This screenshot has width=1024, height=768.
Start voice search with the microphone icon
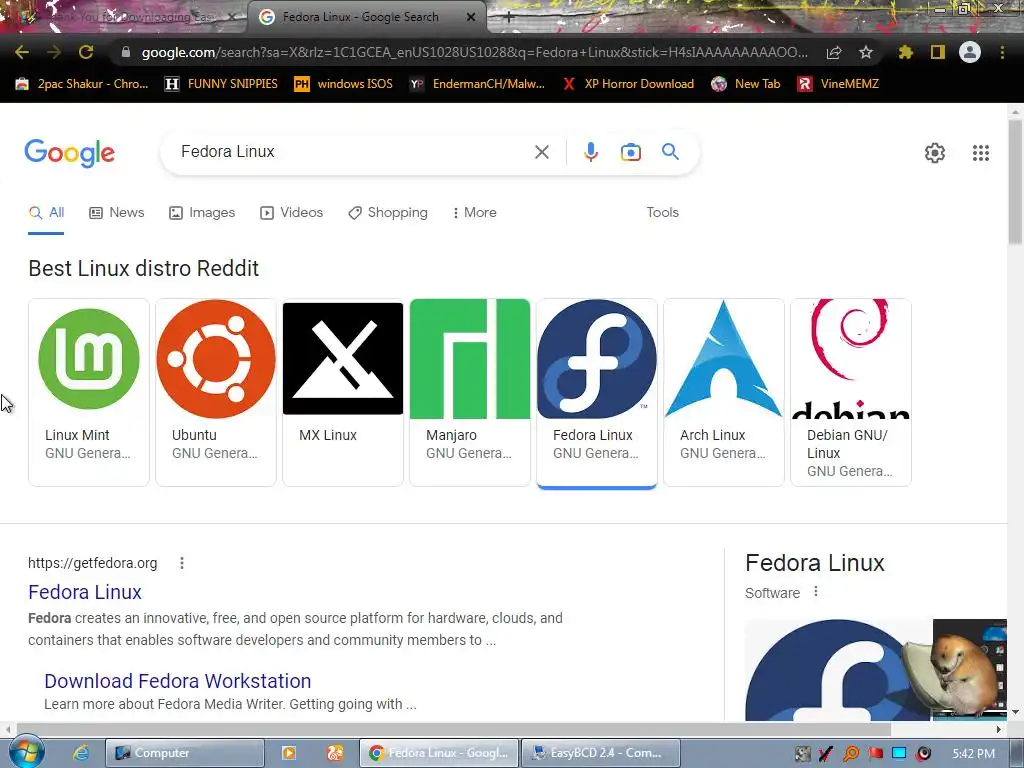click(590, 152)
